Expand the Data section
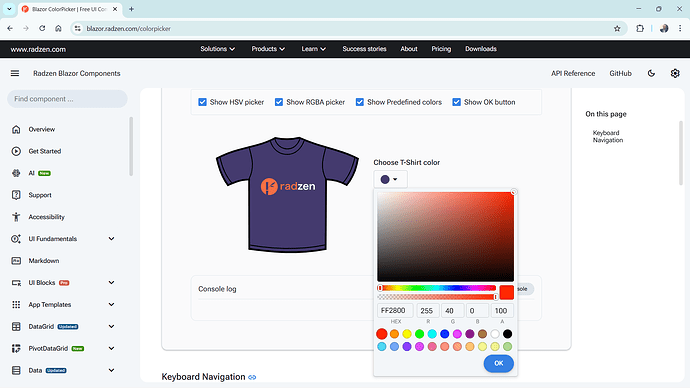This screenshot has height=388, width=690. coord(111,370)
